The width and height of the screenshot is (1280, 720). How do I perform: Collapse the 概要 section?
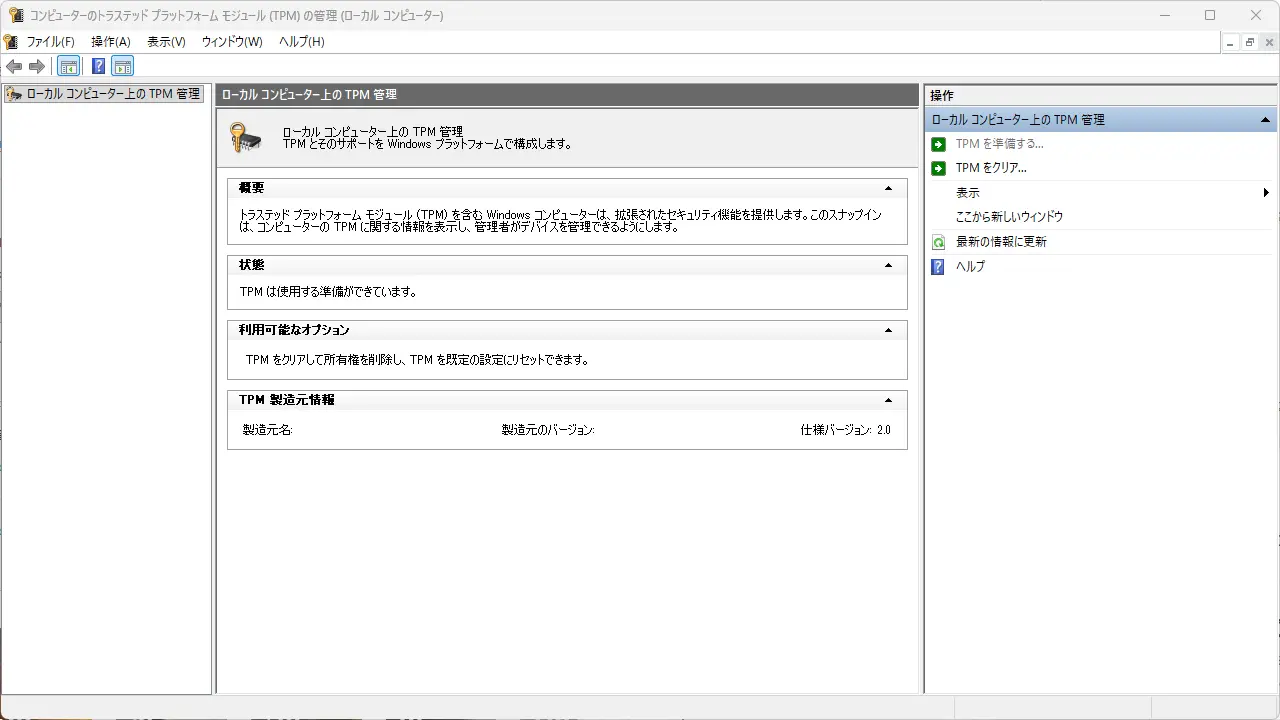pos(888,188)
